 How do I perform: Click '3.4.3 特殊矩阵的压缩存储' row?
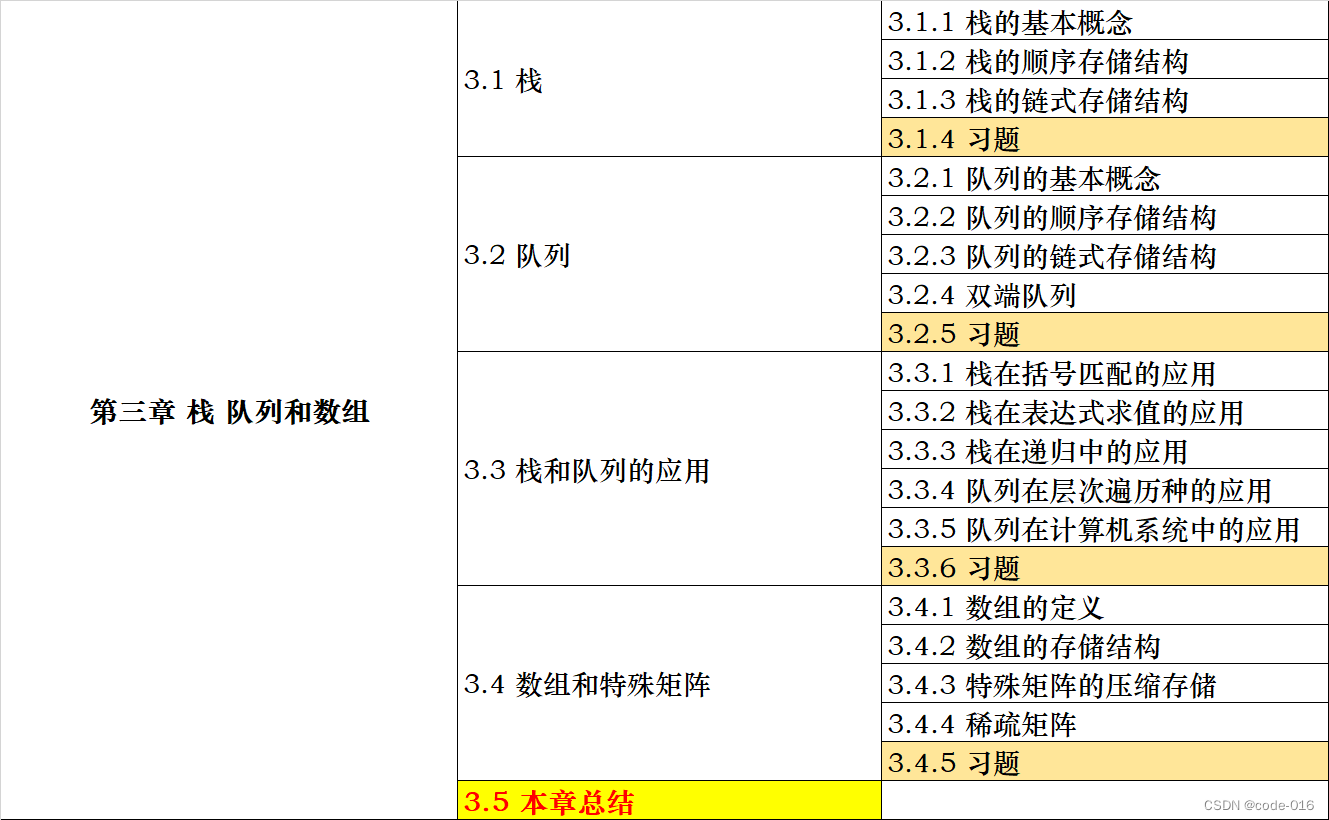pos(1105,684)
